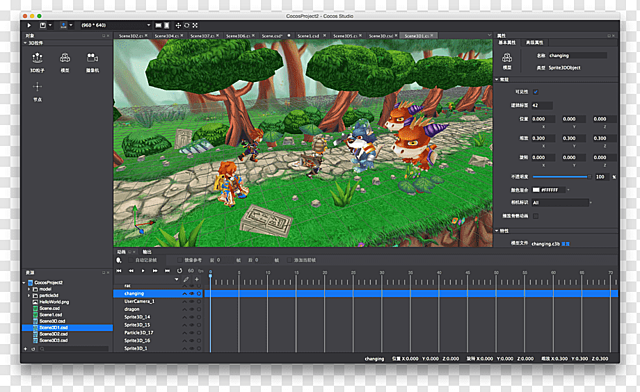This screenshot has width=640, height=392.
Task: Select the 3D model widget icon in the objects panel
Action: tap(65, 58)
